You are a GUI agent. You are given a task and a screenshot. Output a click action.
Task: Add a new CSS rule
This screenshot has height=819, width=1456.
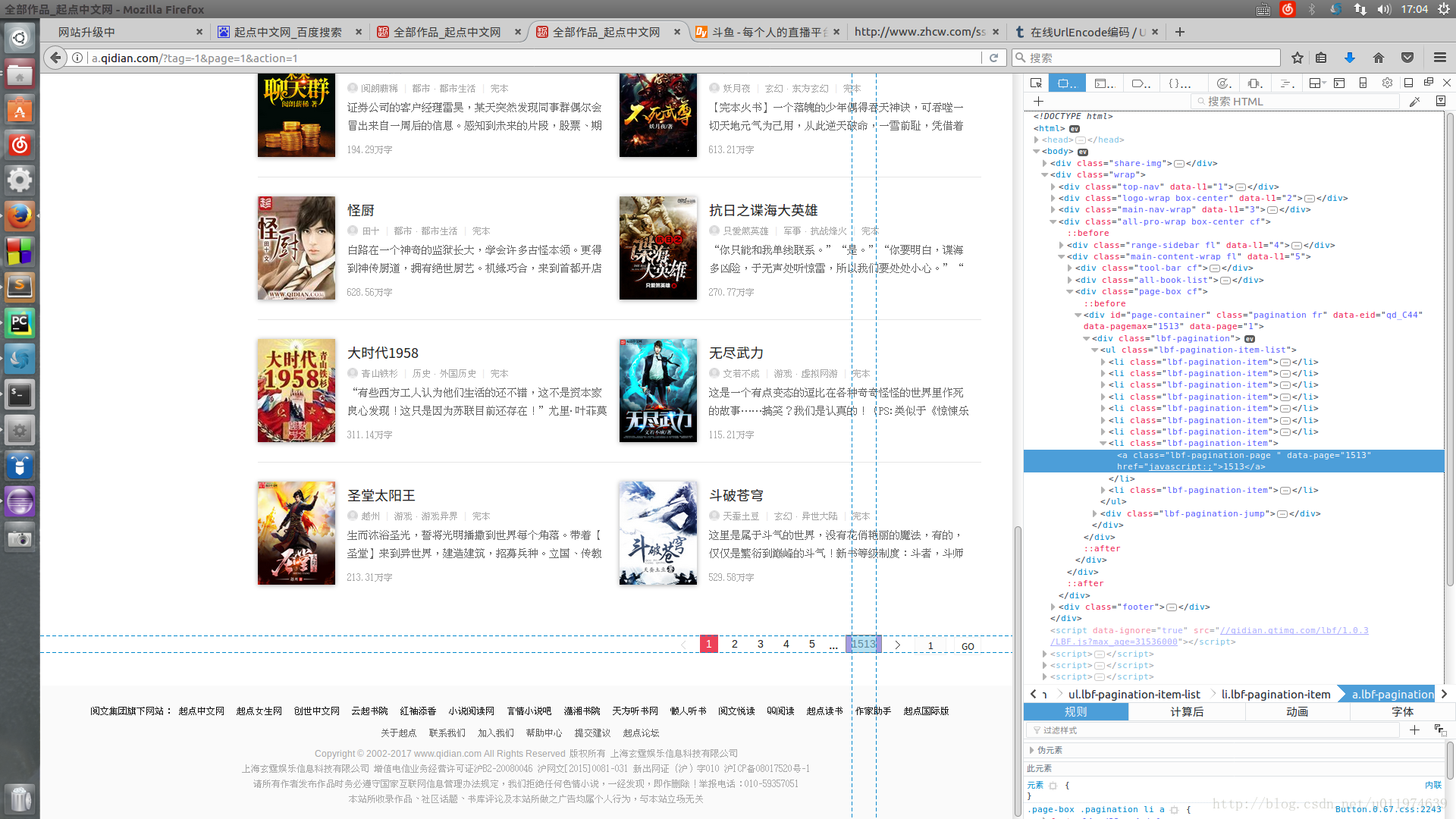(1414, 730)
